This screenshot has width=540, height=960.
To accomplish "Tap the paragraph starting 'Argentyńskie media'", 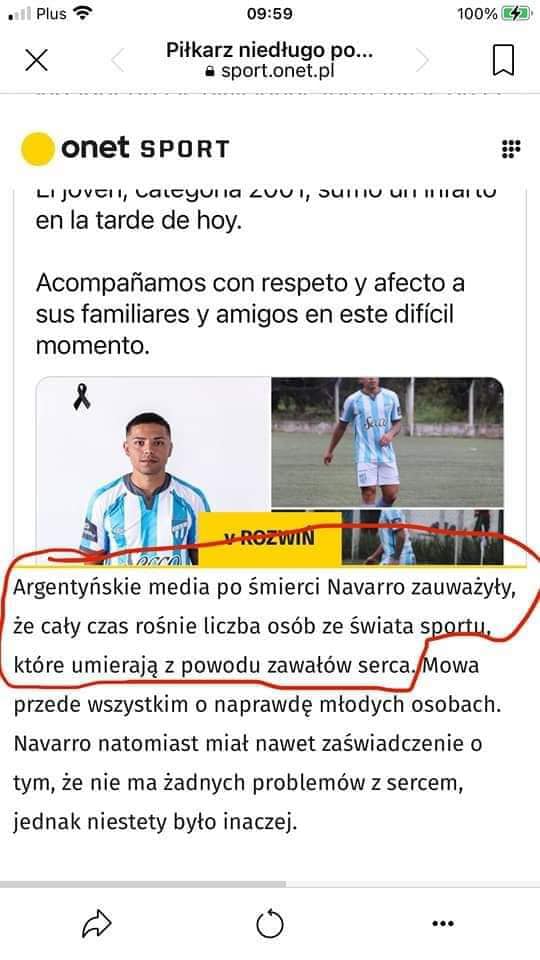I will [x=264, y=704].
